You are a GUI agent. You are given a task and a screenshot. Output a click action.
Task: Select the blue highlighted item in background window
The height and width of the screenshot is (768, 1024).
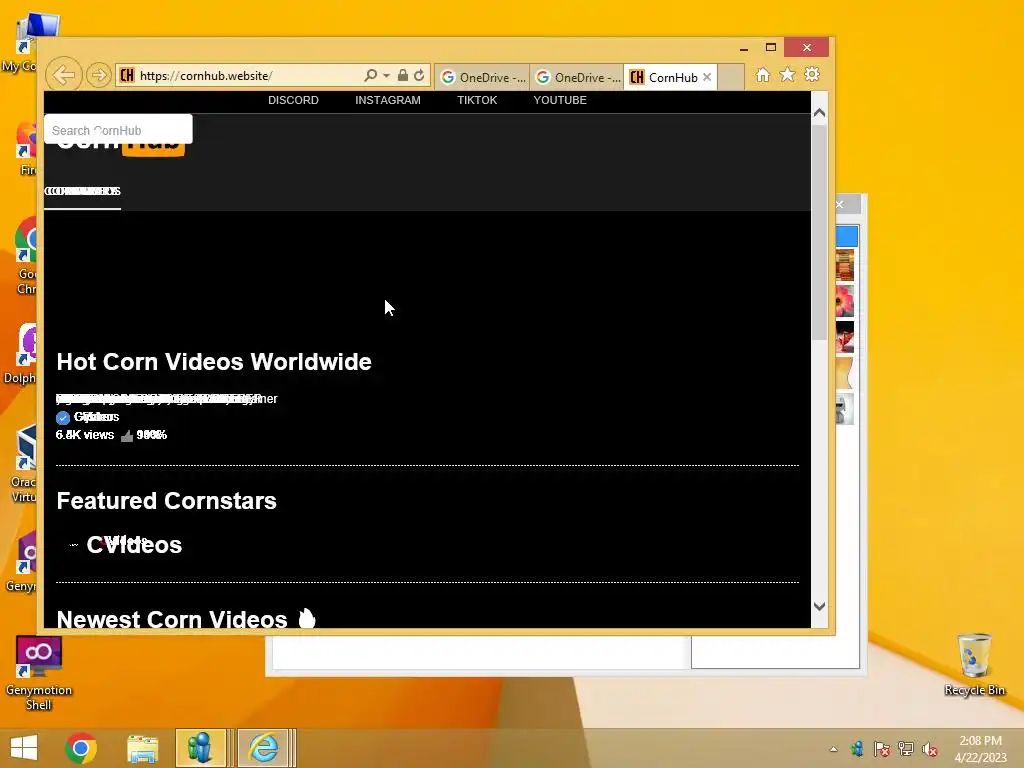(847, 236)
